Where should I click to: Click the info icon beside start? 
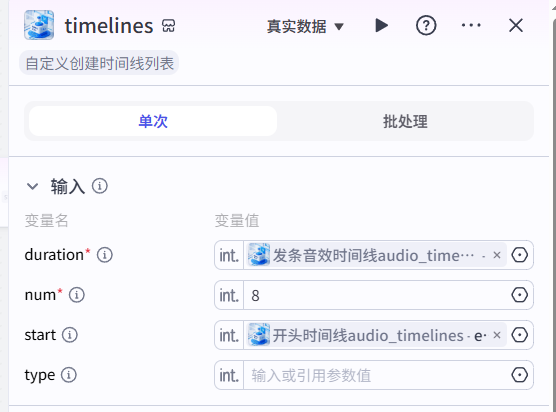click(70, 335)
